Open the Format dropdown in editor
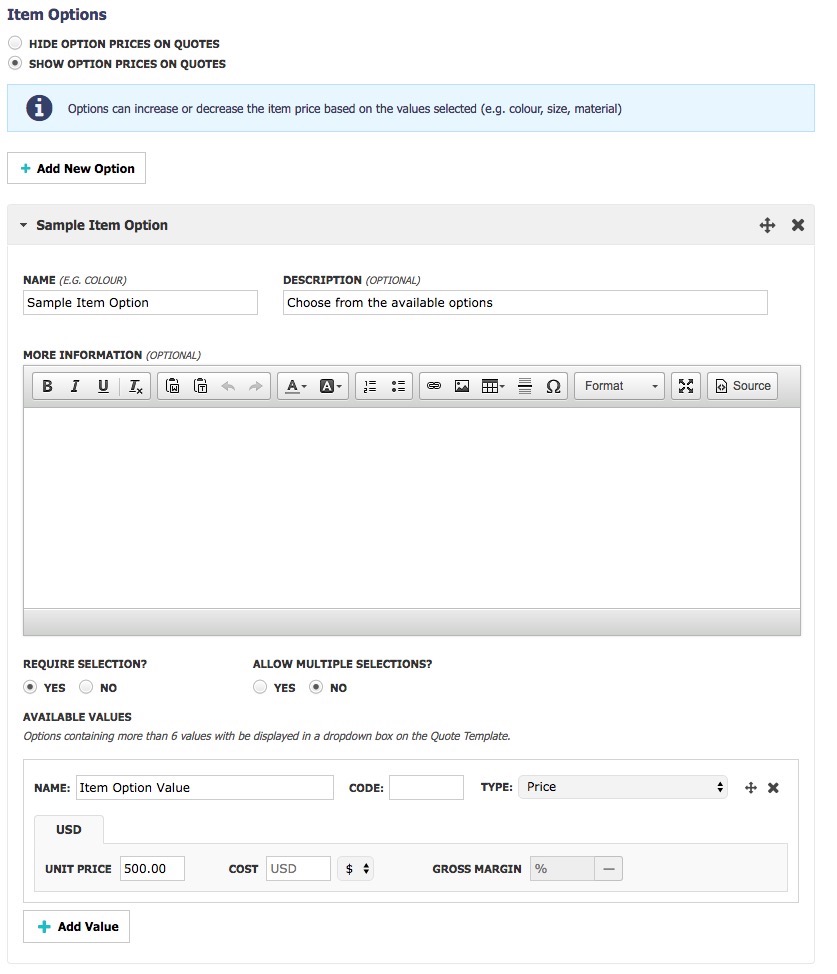 (x=620, y=386)
